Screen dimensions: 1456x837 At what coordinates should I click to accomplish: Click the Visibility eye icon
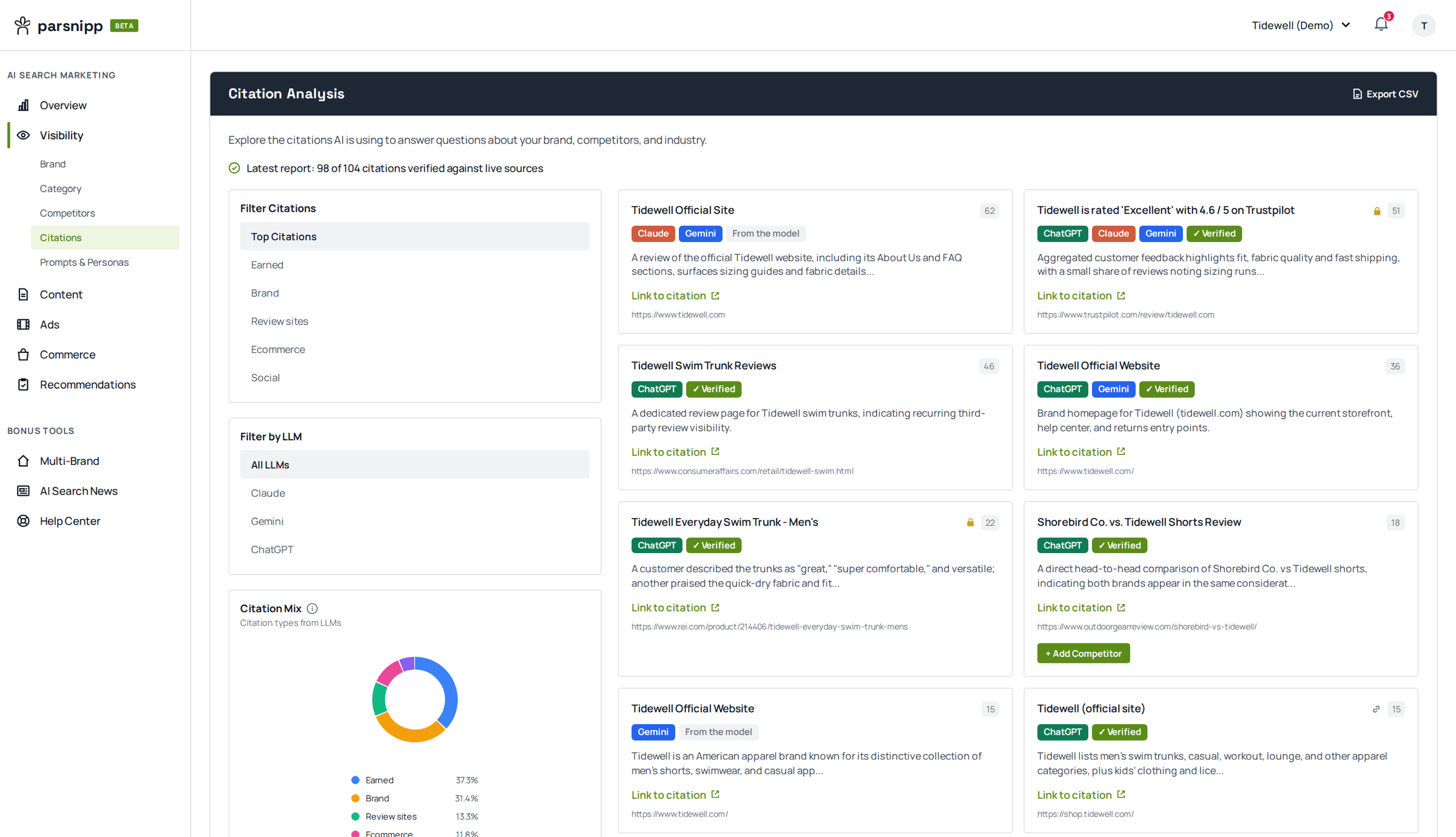click(23, 135)
